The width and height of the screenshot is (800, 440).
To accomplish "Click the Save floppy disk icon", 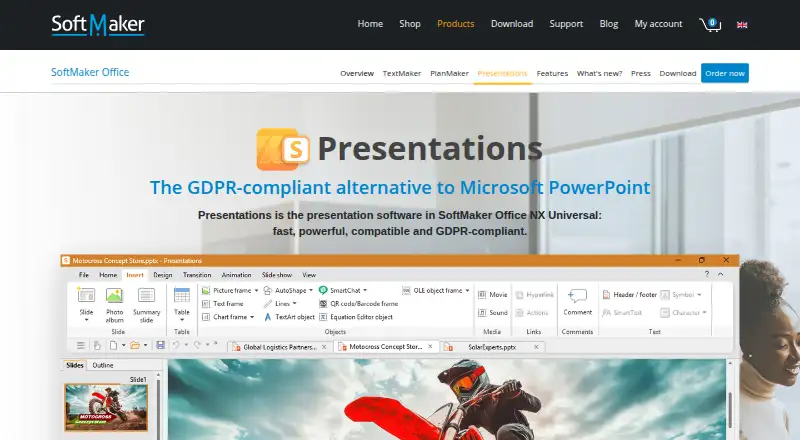I will [160, 346].
